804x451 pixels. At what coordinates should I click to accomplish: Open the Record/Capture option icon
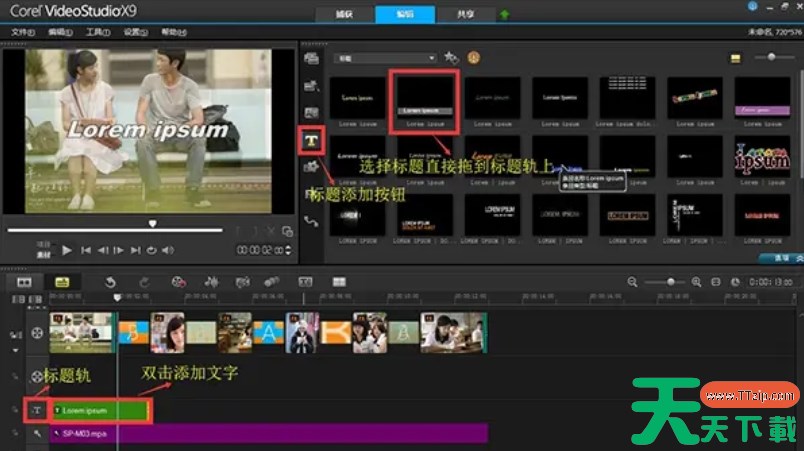point(178,283)
